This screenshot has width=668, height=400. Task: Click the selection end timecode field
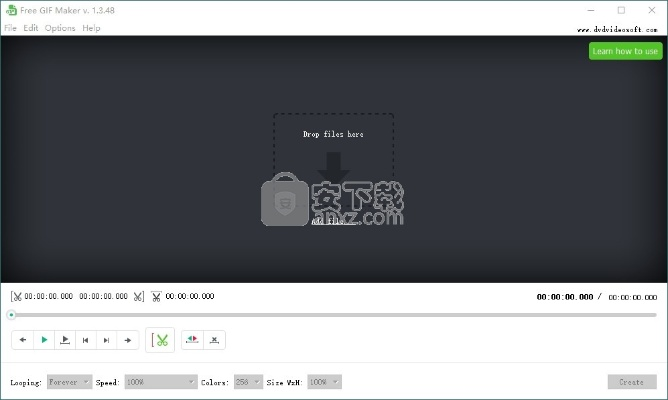pyautogui.click(x=104, y=296)
